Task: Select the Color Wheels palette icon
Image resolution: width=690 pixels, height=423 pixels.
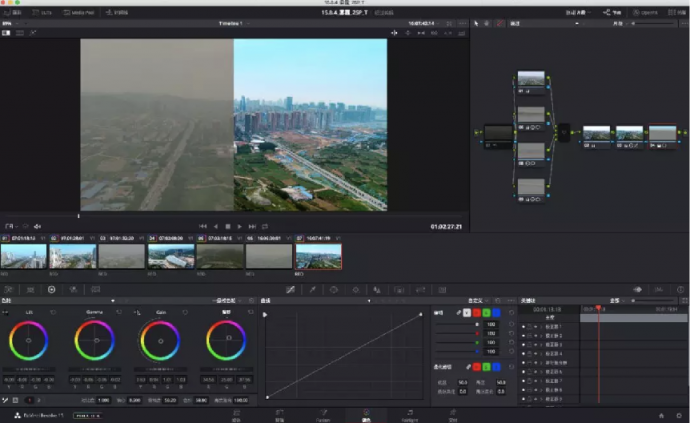Action: pyautogui.click(x=51, y=290)
